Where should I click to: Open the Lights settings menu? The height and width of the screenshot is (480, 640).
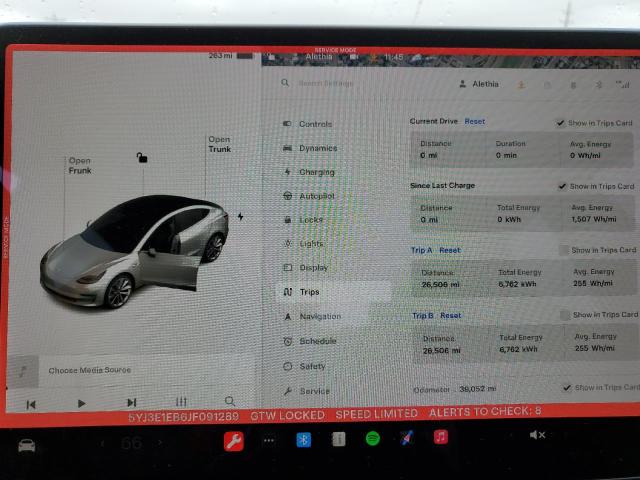pos(304,244)
